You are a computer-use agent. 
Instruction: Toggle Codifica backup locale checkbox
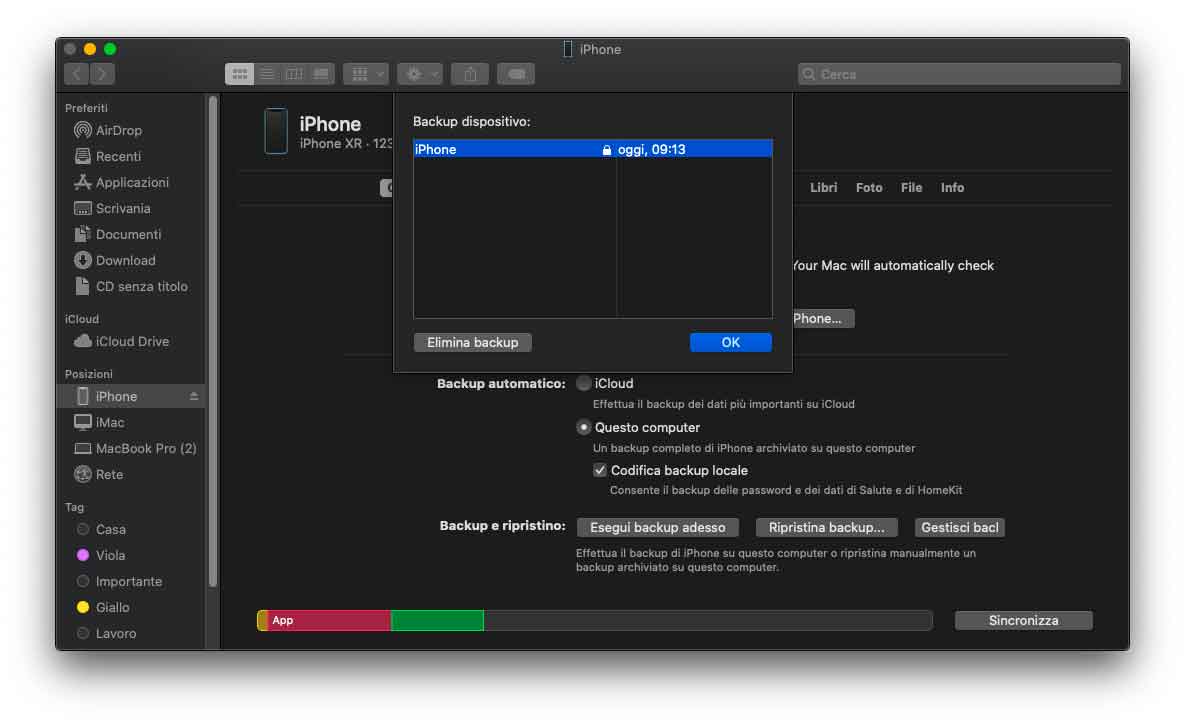tap(600, 470)
